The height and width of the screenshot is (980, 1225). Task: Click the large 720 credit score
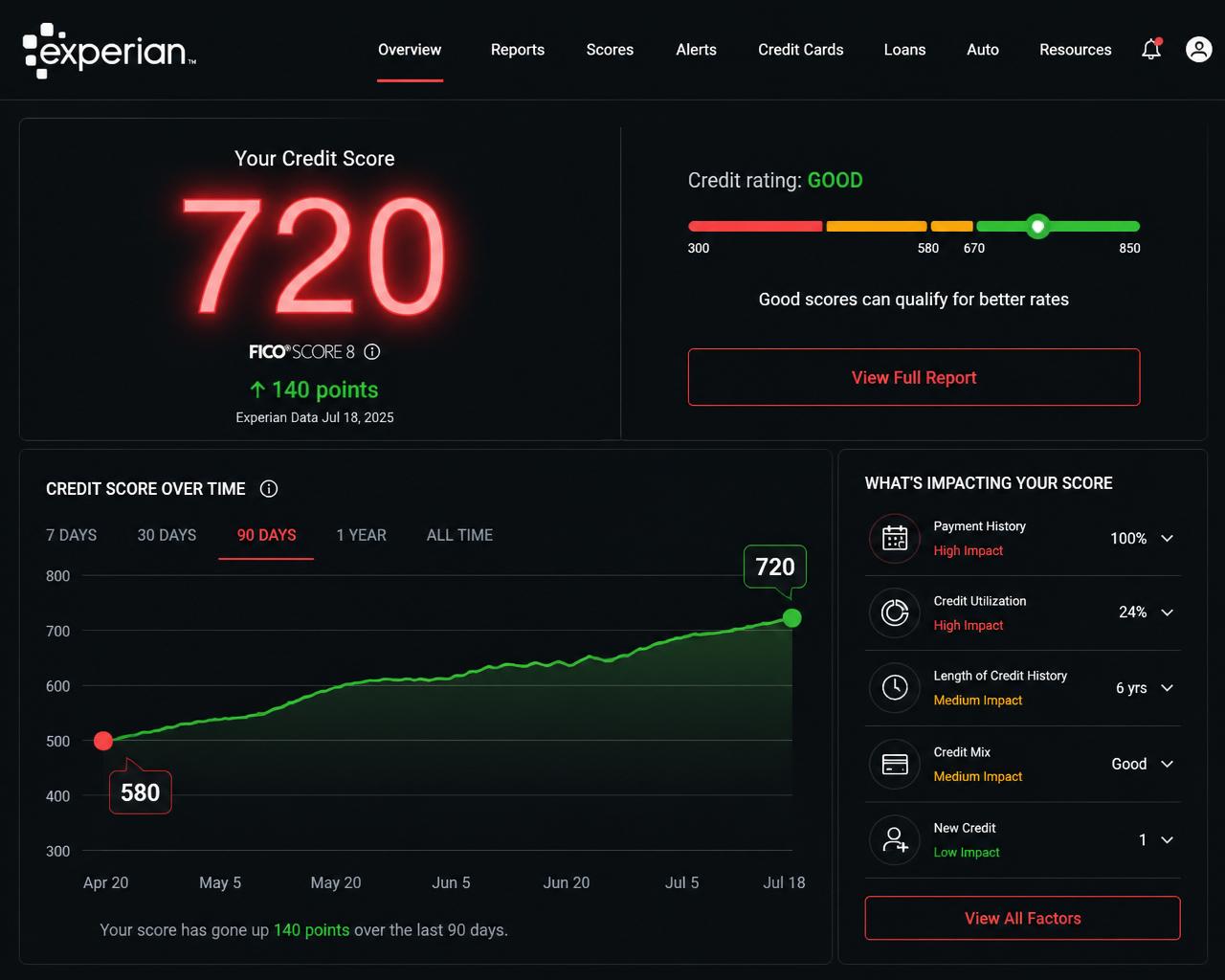[314, 256]
